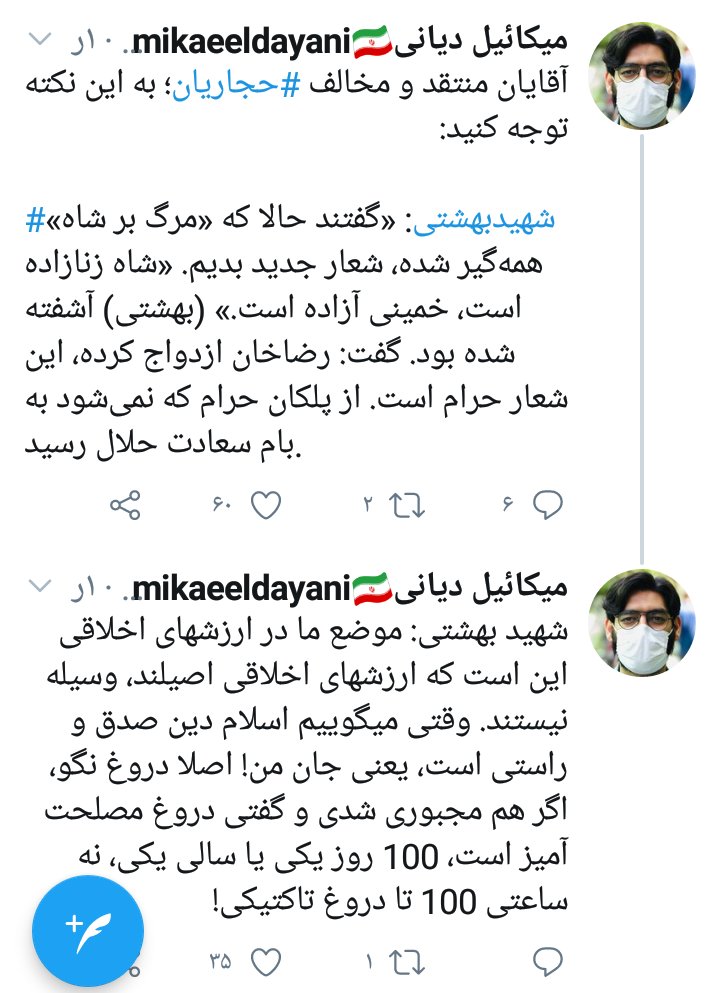Screen dimensions: 720x993
Task: Open میکائیل دیانی name in first tweet
Action: pyautogui.click(x=481, y=42)
